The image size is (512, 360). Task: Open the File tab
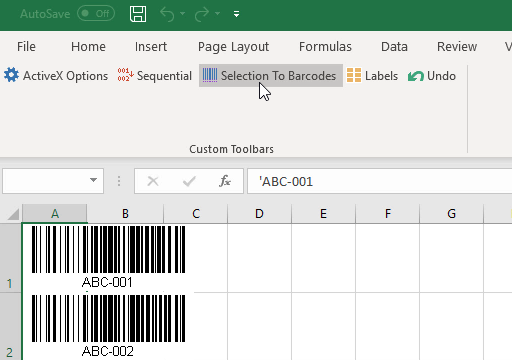pos(26,47)
